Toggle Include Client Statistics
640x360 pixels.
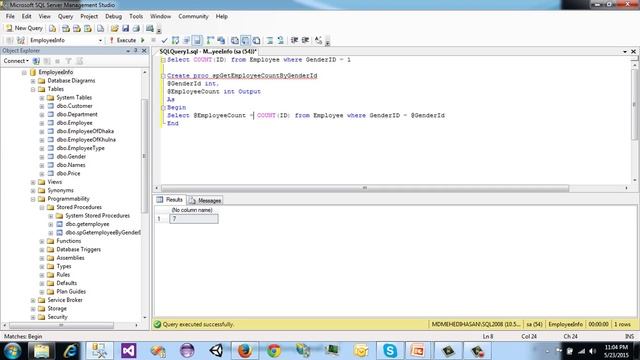click(x=221, y=40)
